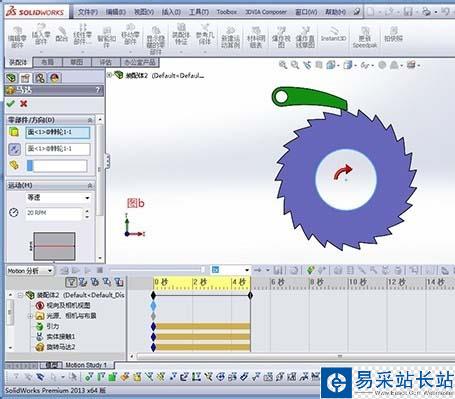Image resolution: width=455 pixels, height=399 pixels.
Task: Click the 拍快照 snapshot tool
Action: 393,34
